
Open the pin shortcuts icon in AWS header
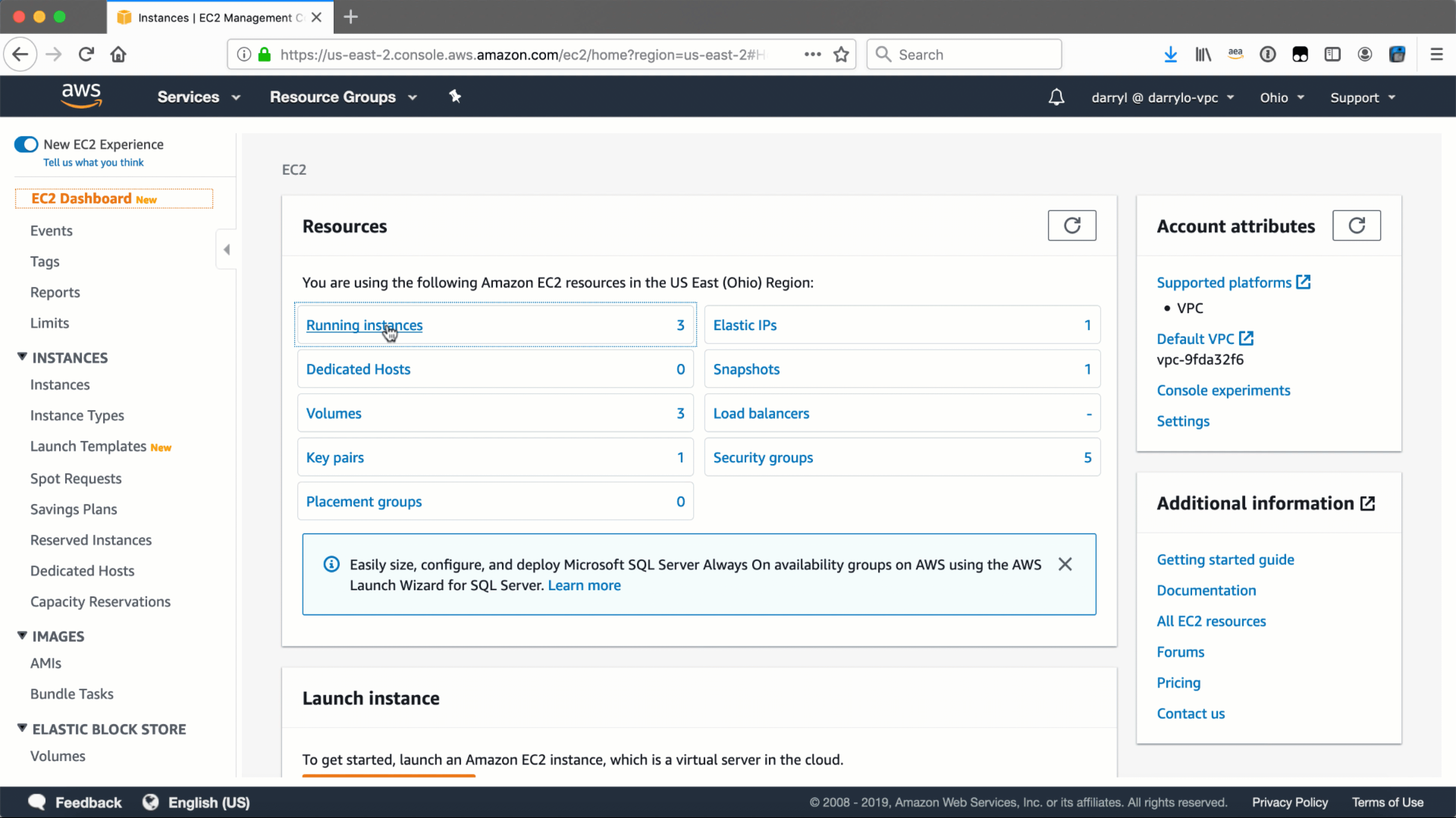tap(455, 97)
